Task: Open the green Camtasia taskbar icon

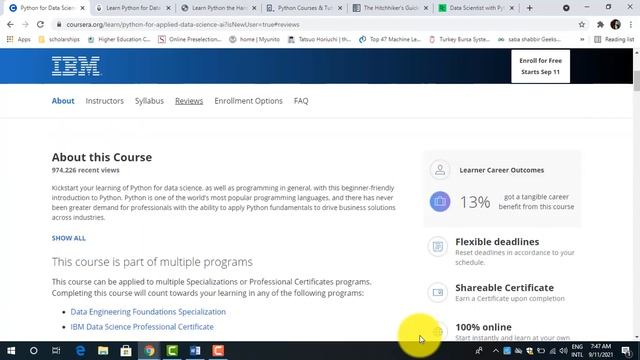Action: 172,351
